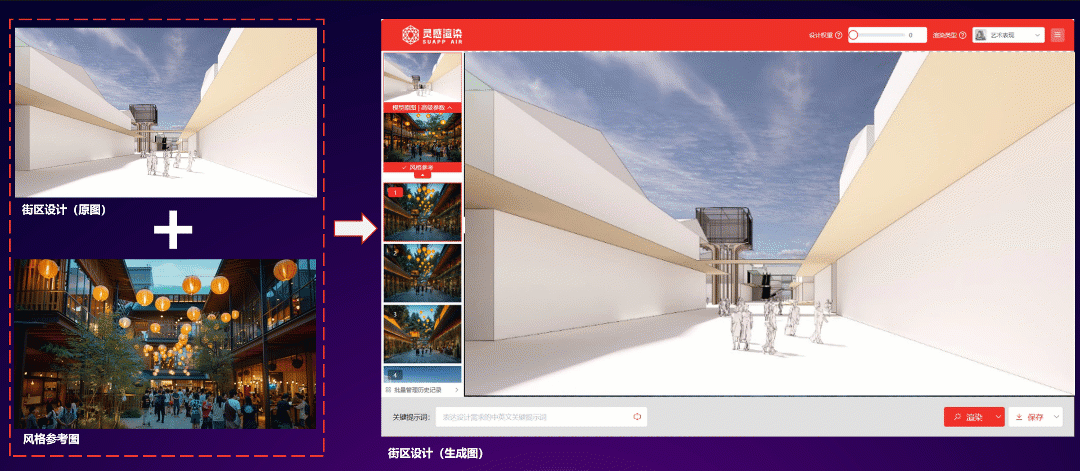Collapse the 模型原图 | 渲染参数 panel bar
This screenshot has height=471, width=1080.
pos(422,107)
